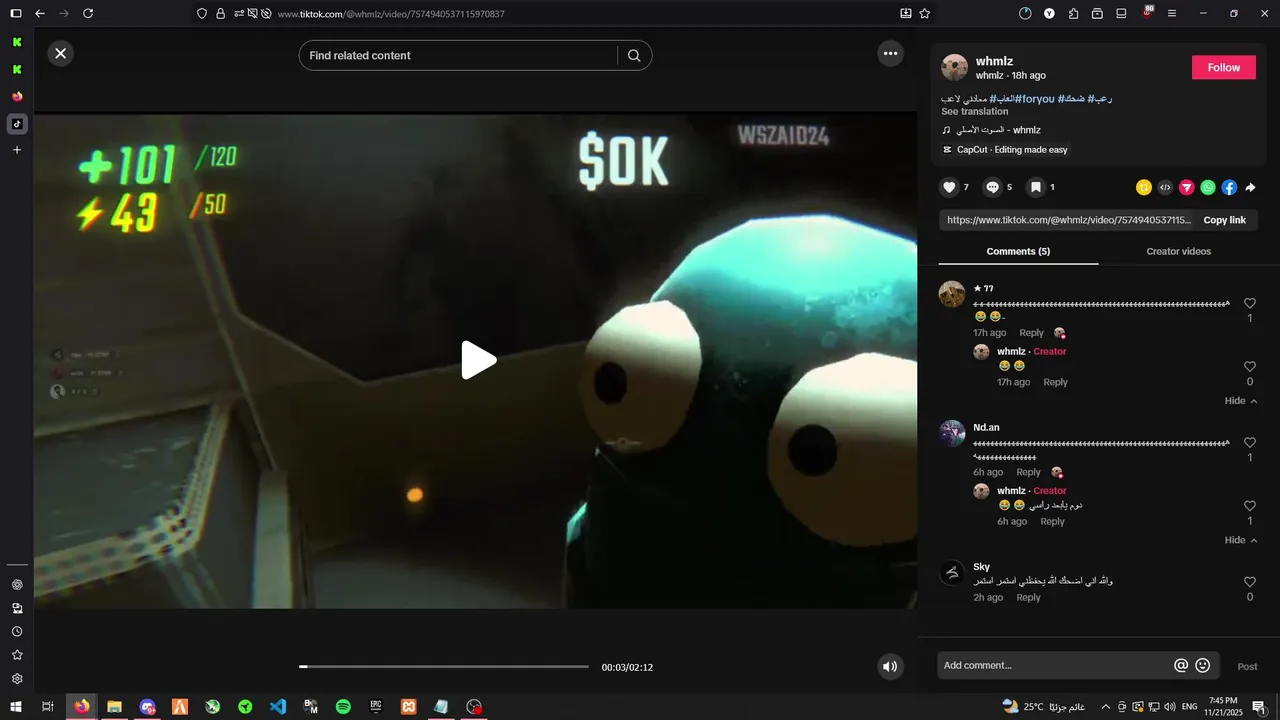Open the extensions puzzle icon
Viewport: 1280px width, 720px height.
pyautogui.click(x=1073, y=13)
